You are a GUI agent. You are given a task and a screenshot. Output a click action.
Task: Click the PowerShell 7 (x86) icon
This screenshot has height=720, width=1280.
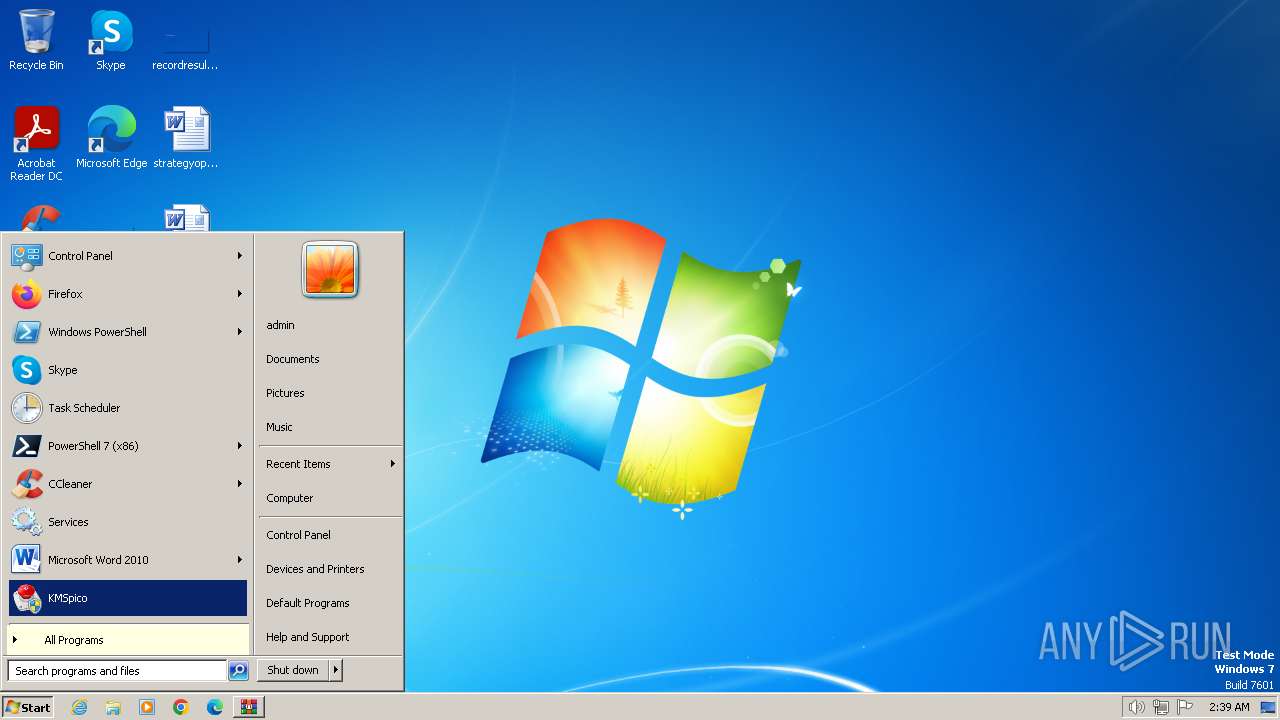[x=26, y=446]
